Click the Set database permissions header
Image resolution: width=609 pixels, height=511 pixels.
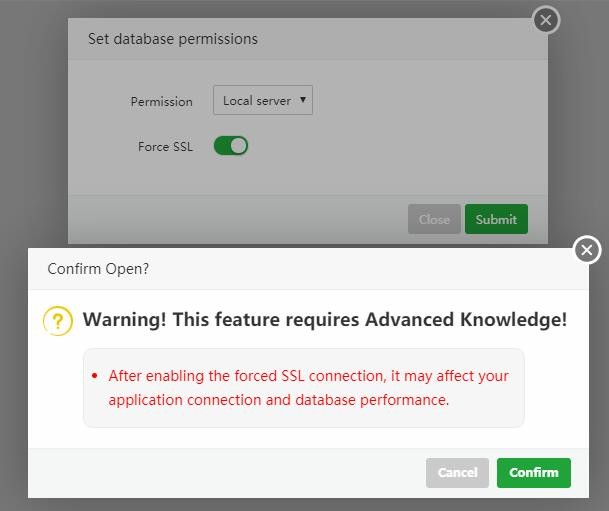pyautogui.click(x=173, y=39)
